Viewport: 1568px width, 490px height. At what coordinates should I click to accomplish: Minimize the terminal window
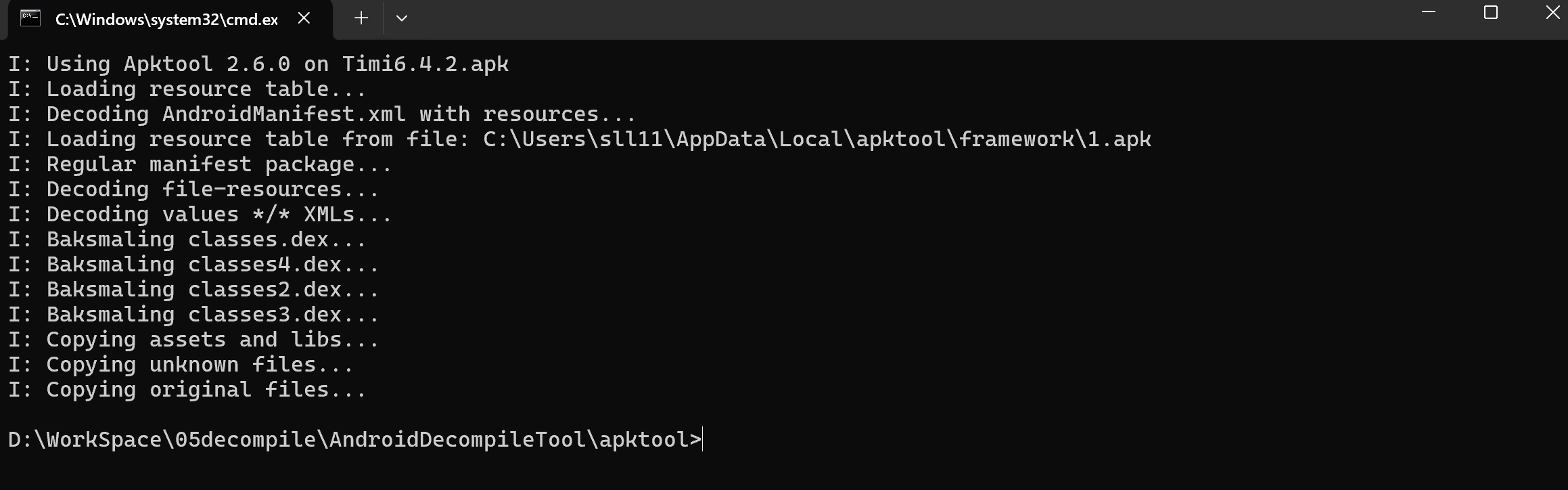1429,13
